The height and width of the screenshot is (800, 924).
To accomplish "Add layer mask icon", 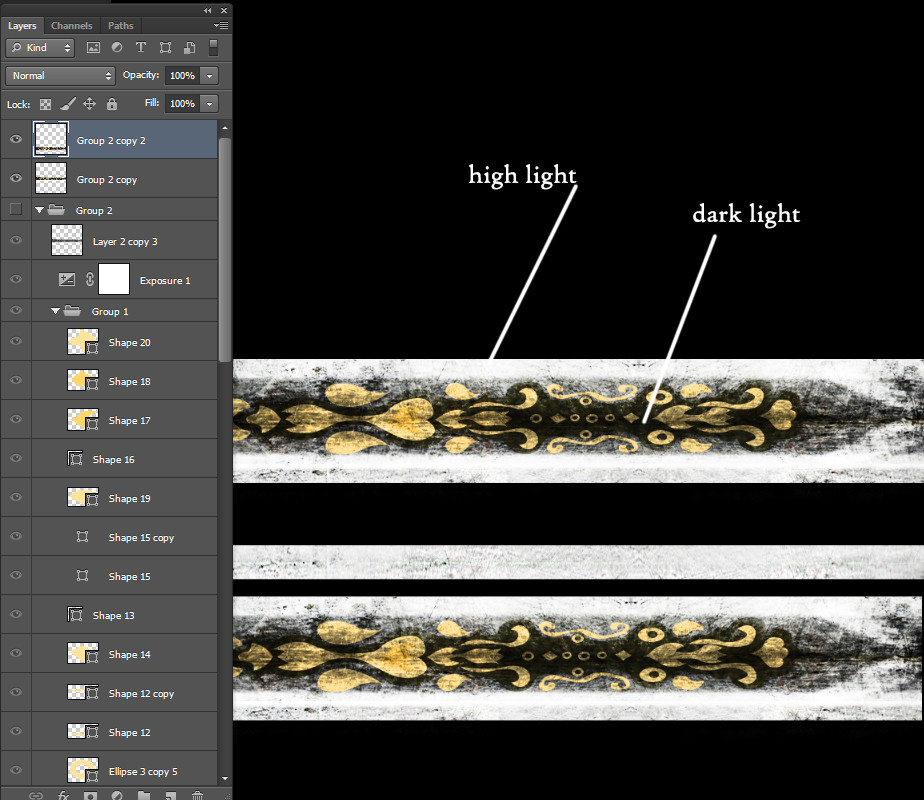I will tap(90, 795).
